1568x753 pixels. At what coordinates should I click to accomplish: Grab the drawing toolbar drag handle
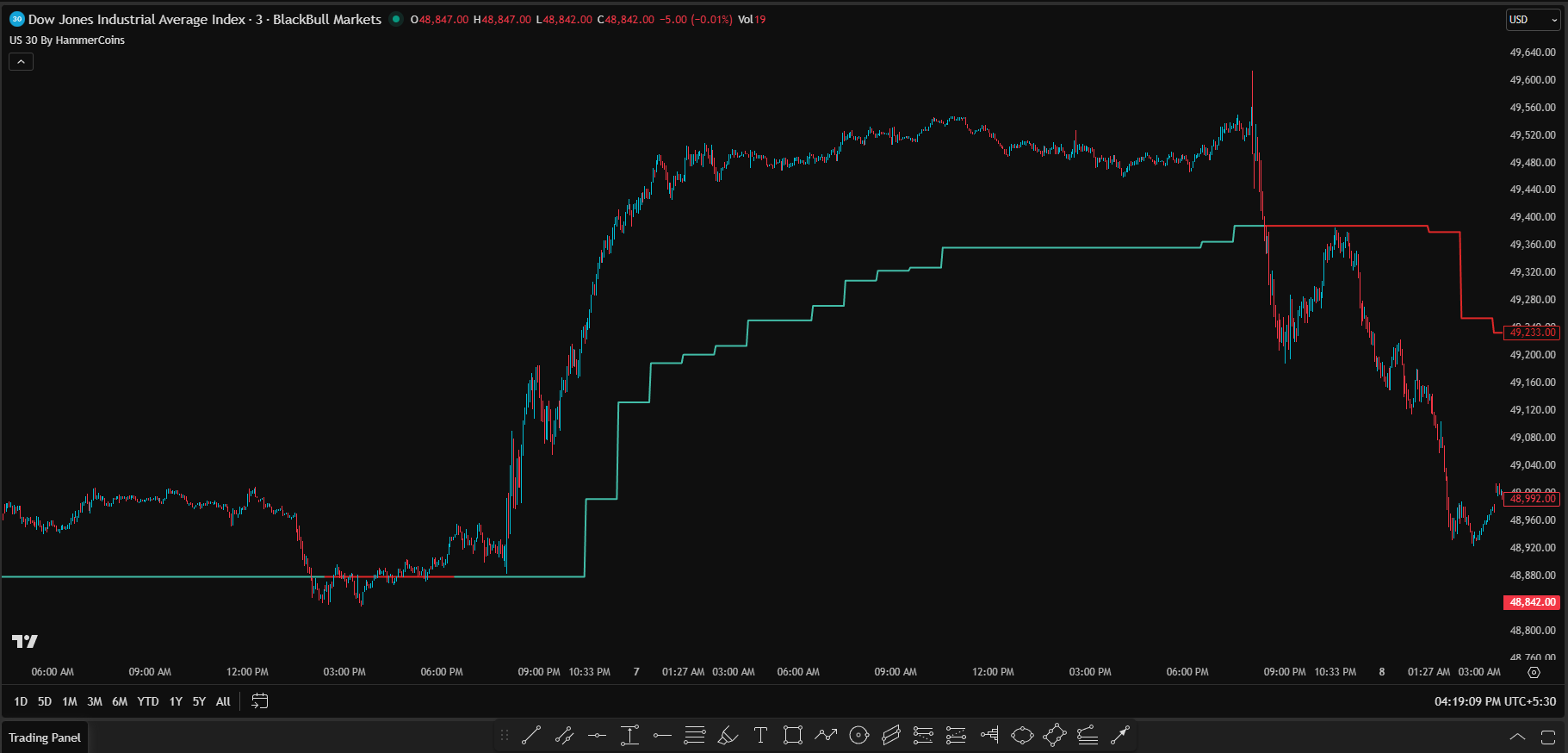(x=505, y=735)
